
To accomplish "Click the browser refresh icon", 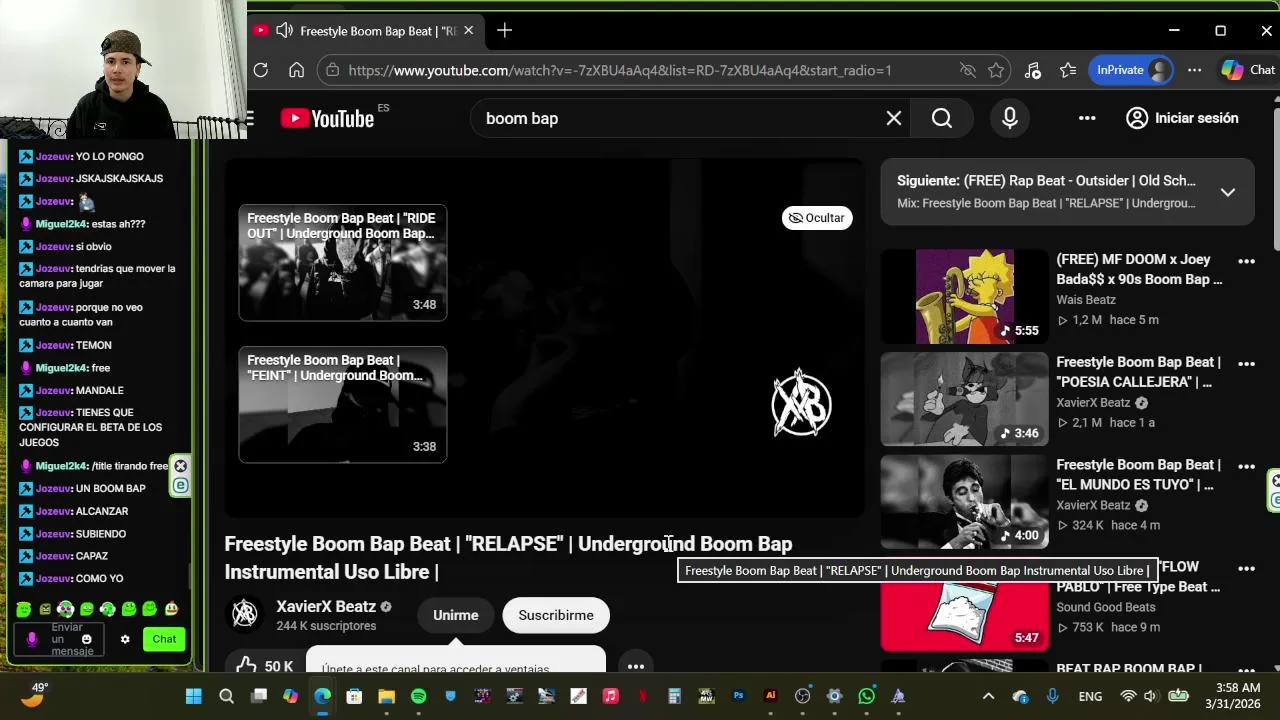I will pos(261,70).
